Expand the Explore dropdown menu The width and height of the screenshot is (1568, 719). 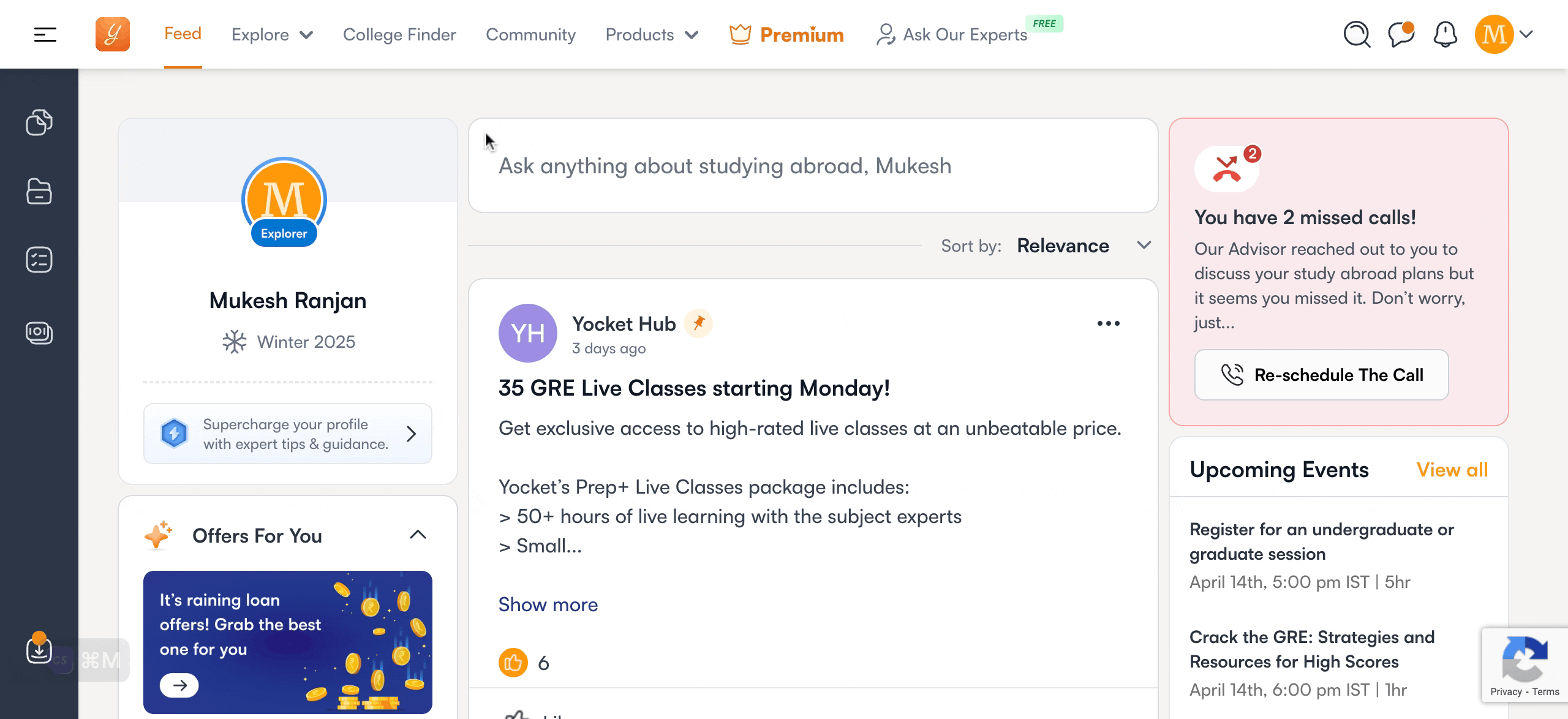[272, 35]
